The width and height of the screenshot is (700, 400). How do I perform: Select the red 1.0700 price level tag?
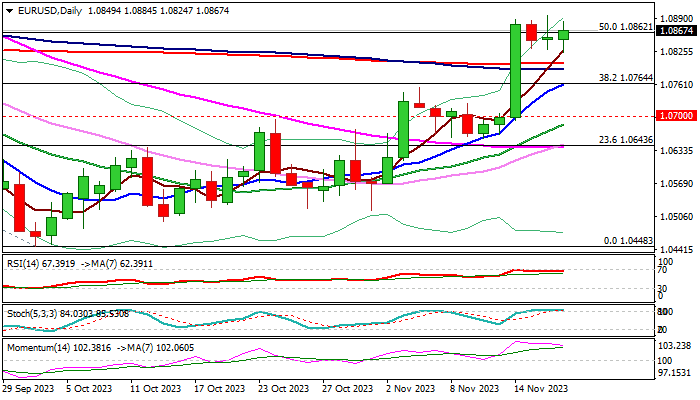677,116
